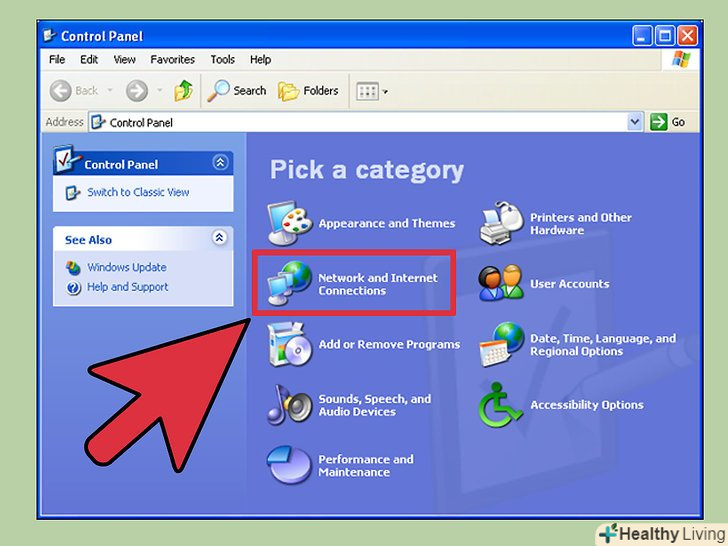This screenshot has width=728, height=546.
Task: Click Accessibility Options text link
Action: click(587, 405)
